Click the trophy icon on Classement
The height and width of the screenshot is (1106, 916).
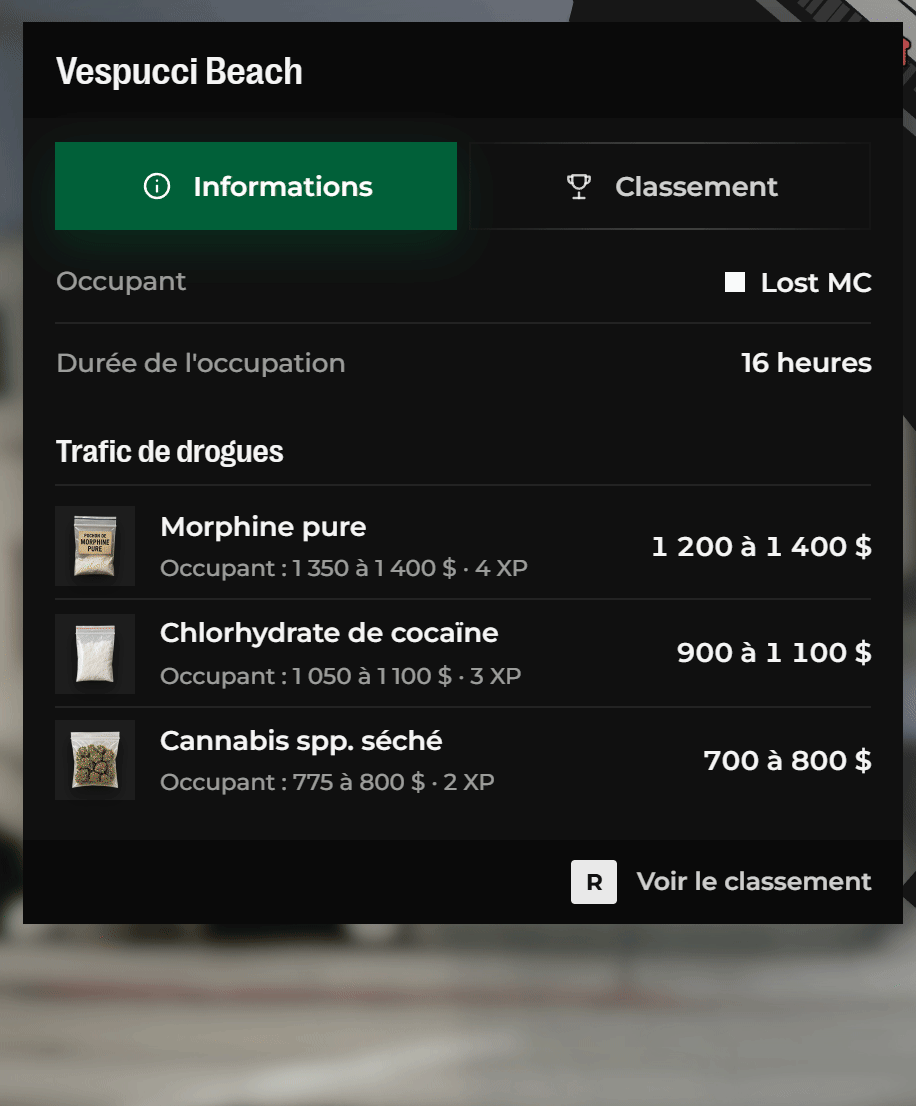(x=579, y=186)
